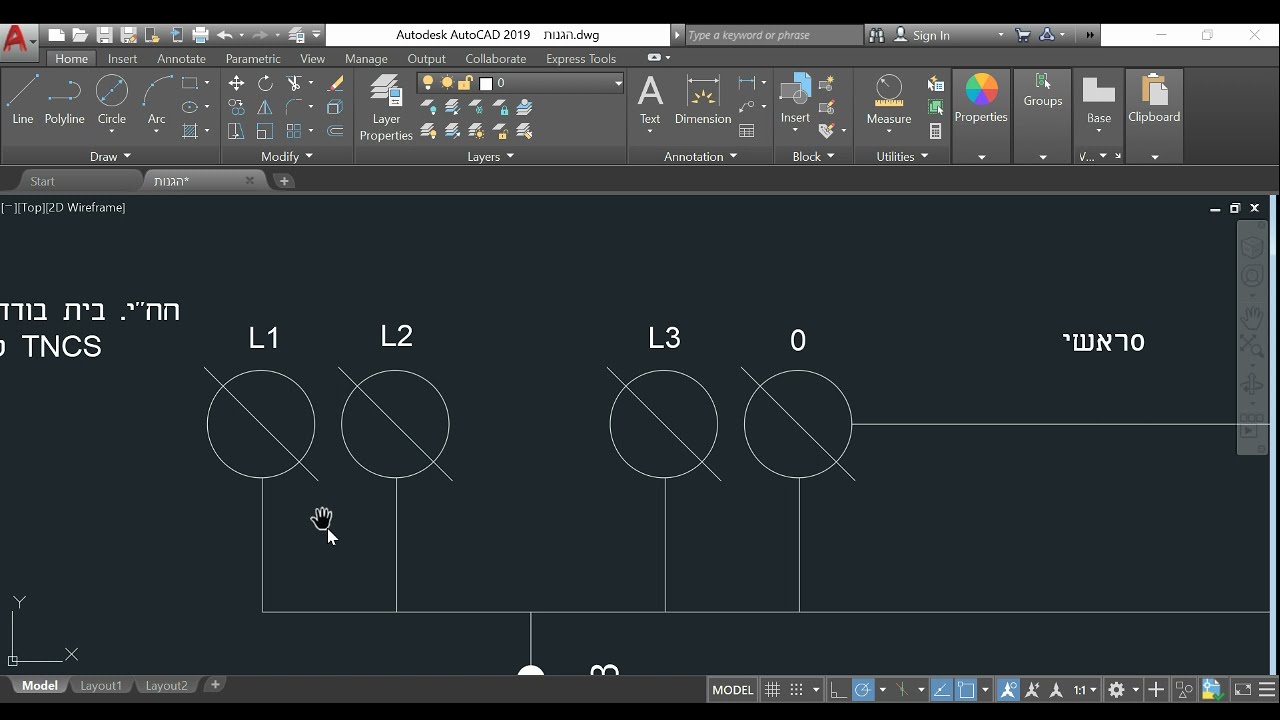The image size is (1280, 720).
Task: Toggle auto-add annotation scales
Action: coord(1032,690)
